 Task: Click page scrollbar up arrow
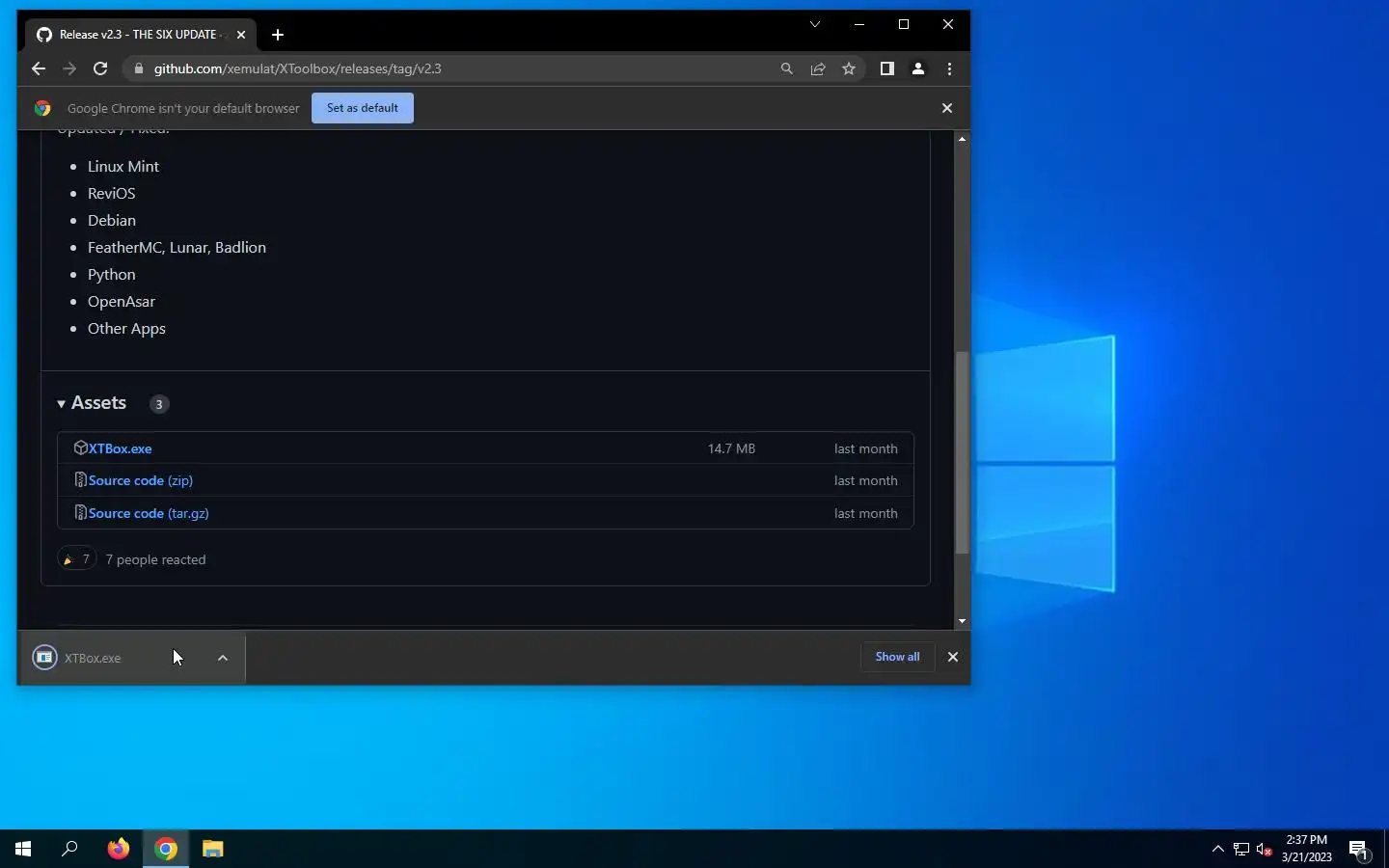[x=962, y=139]
